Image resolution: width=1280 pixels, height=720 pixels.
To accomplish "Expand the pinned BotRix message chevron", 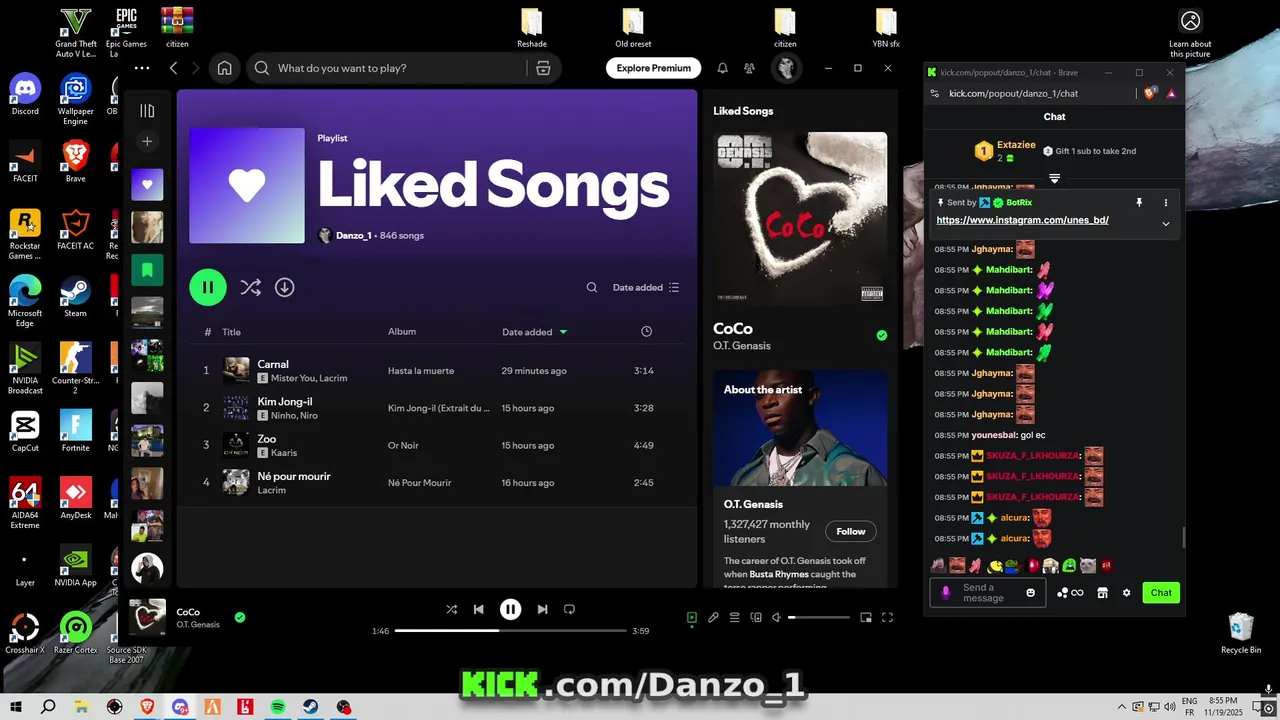I will (x=1165, y=224).
